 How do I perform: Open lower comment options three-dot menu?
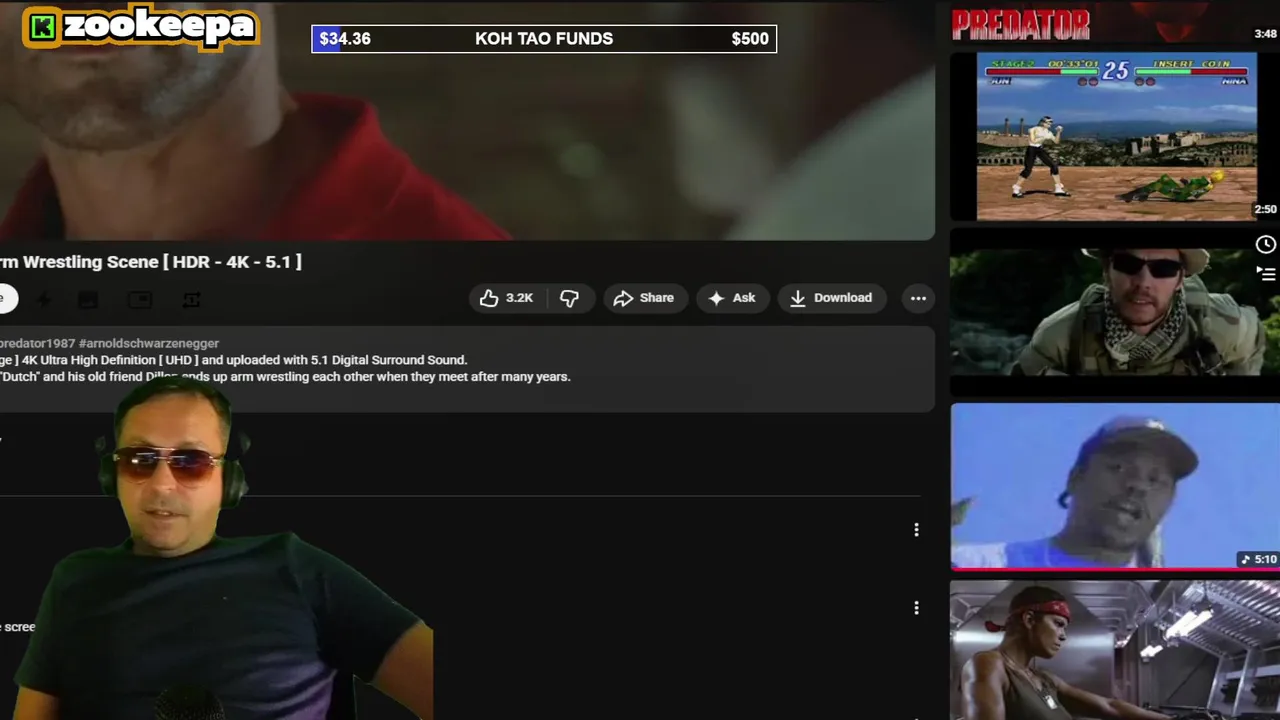coord(916,608)
